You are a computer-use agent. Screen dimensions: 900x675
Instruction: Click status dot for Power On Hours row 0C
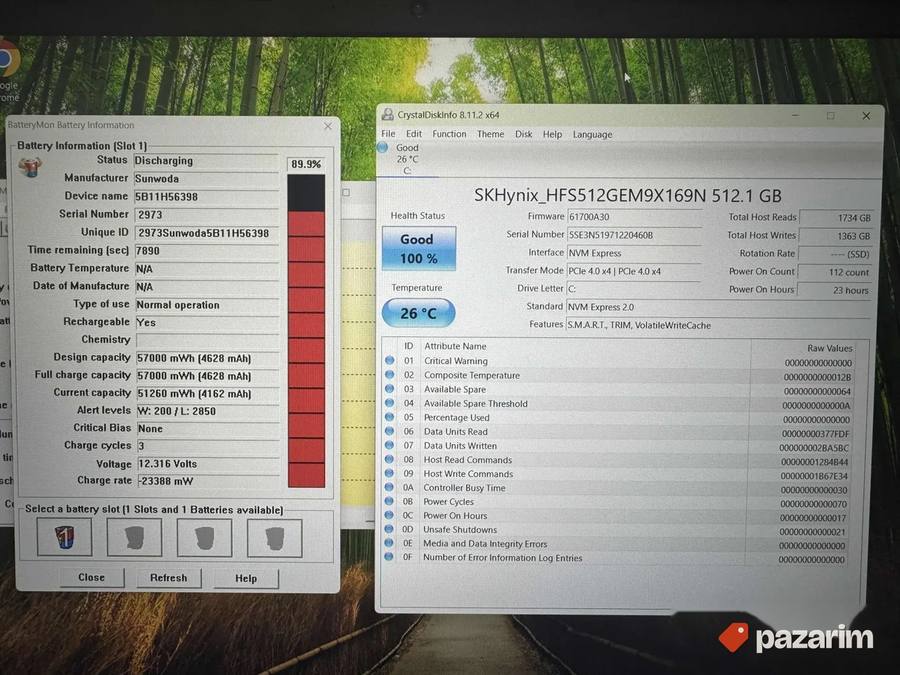click(x=390, y=515)
